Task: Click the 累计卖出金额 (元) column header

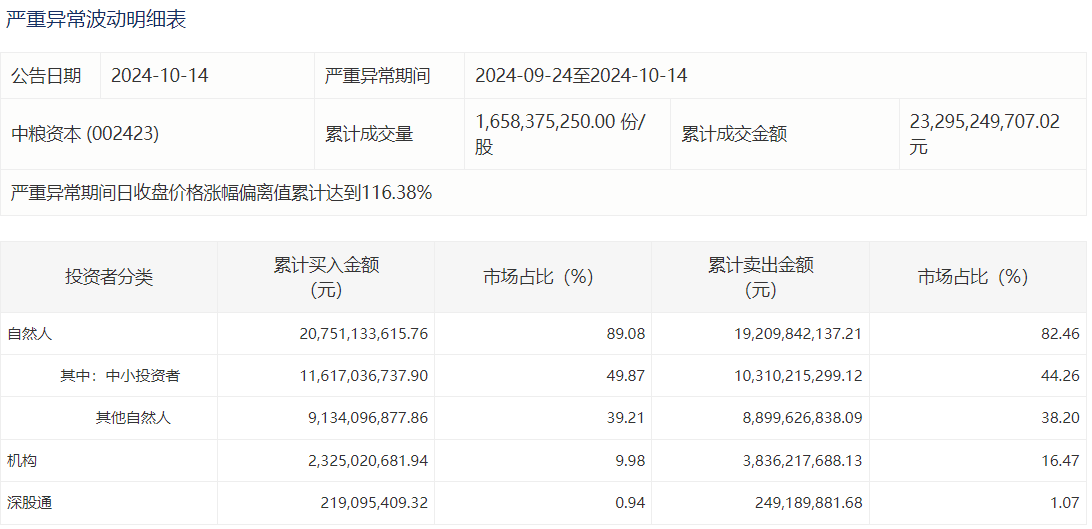Action: coord(760,277)
